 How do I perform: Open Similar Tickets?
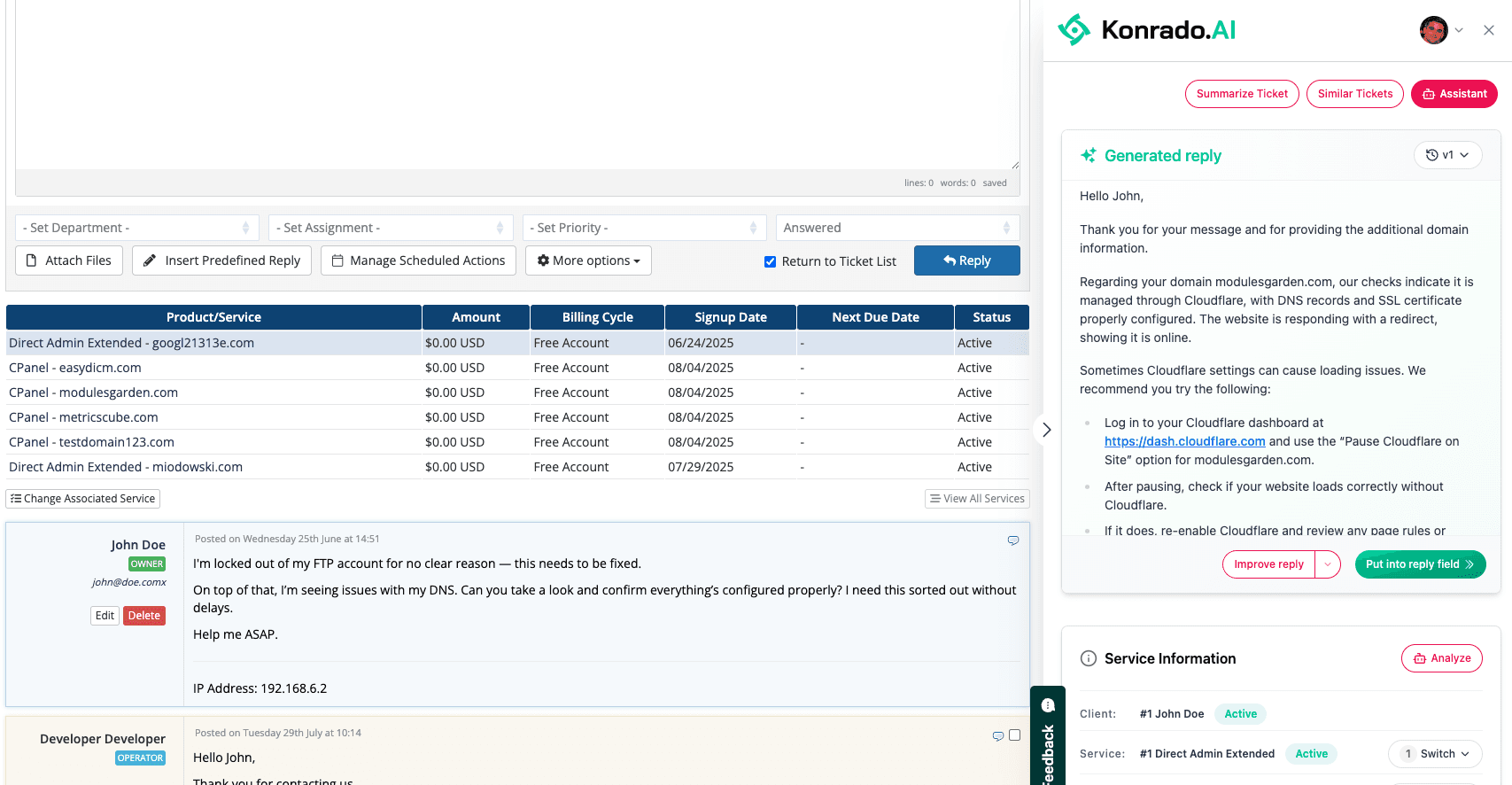(x=1354, y=94)
